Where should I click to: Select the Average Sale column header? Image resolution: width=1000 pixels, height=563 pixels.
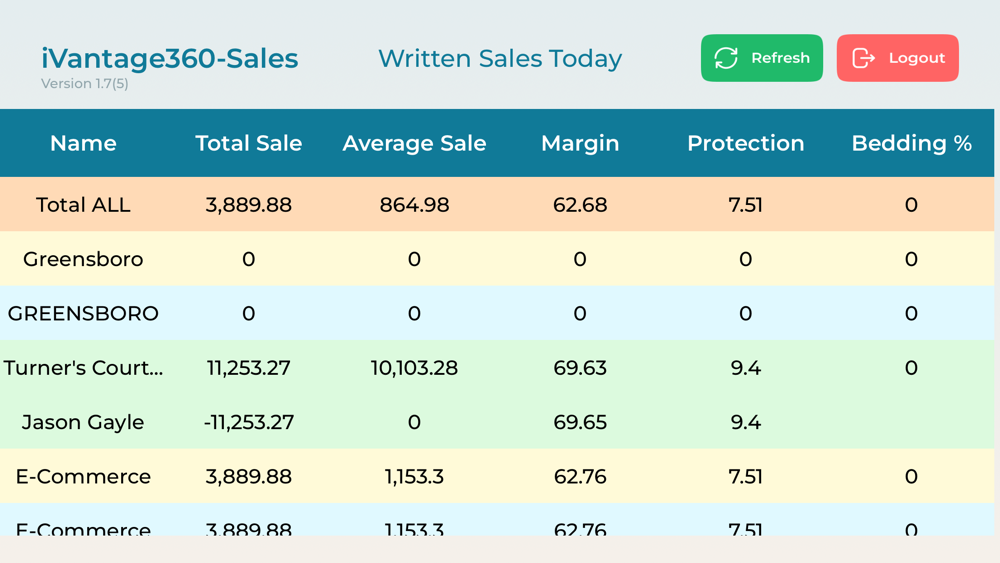pos(414,143)
